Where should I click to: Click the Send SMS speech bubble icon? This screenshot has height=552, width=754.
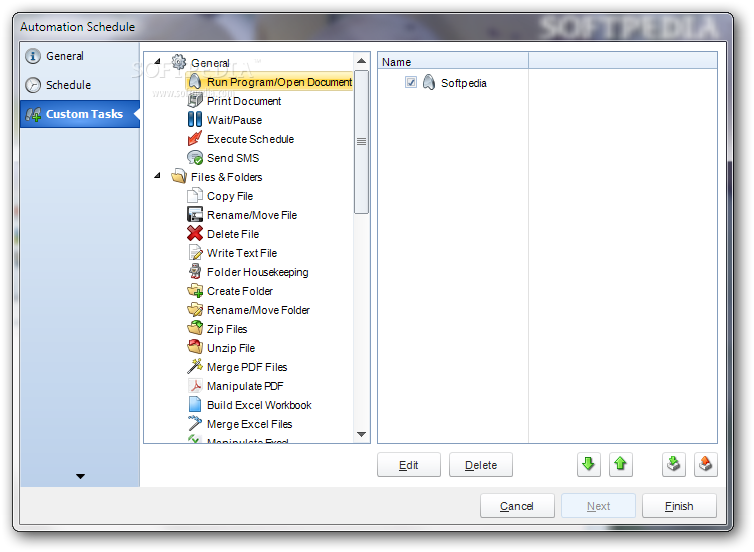[195, 158]
